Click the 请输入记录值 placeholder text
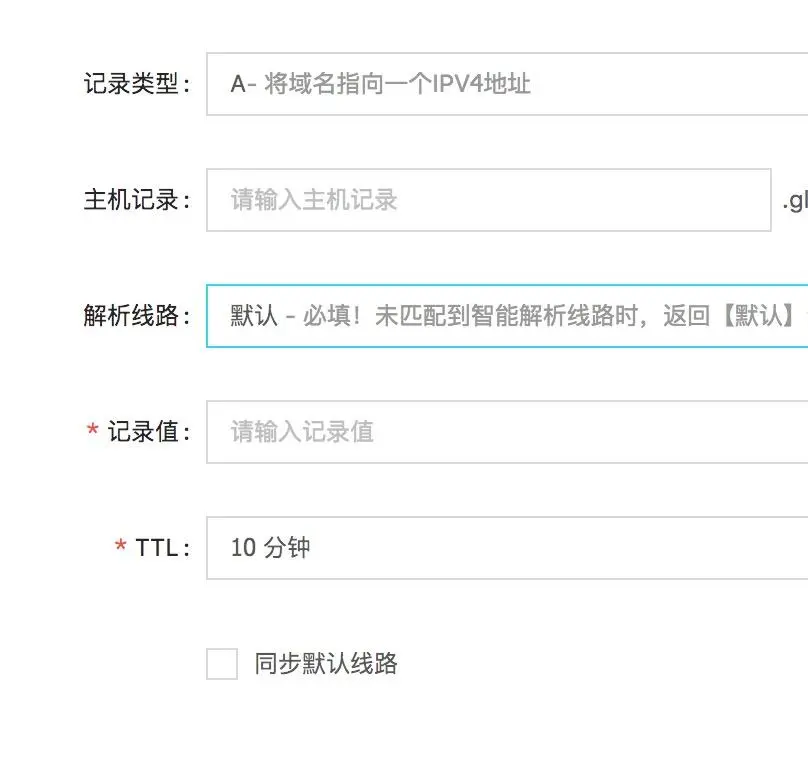 302,432
